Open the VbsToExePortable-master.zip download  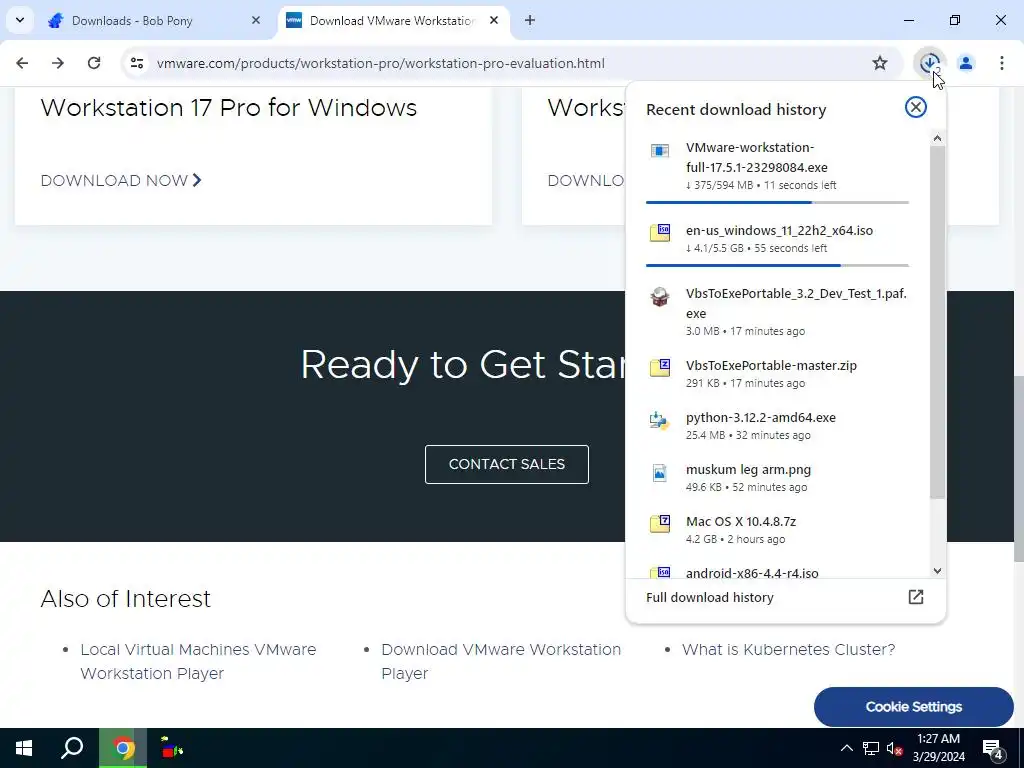click(777, 373)
